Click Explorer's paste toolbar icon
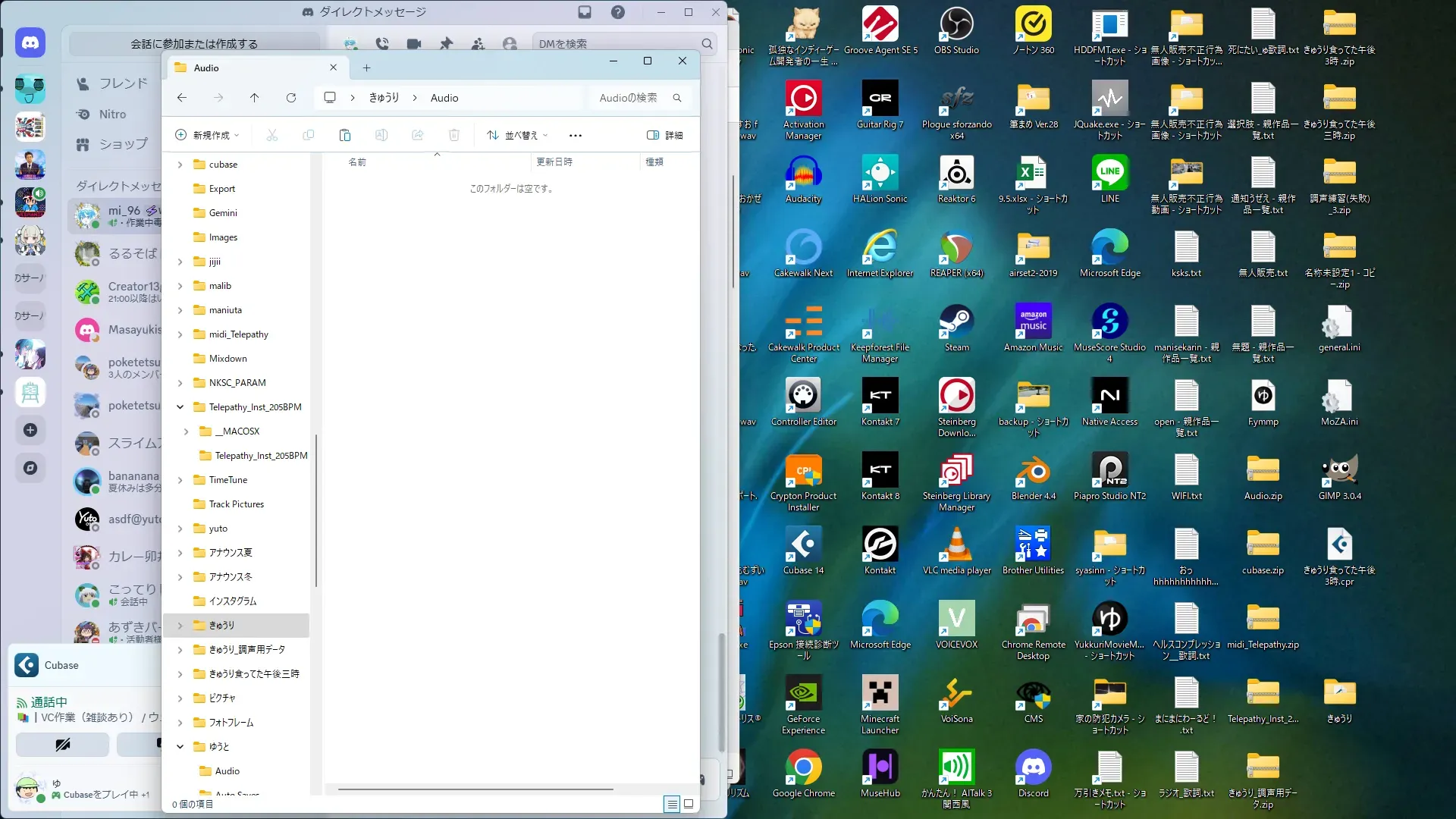Viewport: 1456px width, 819px height. coord(345,135)
